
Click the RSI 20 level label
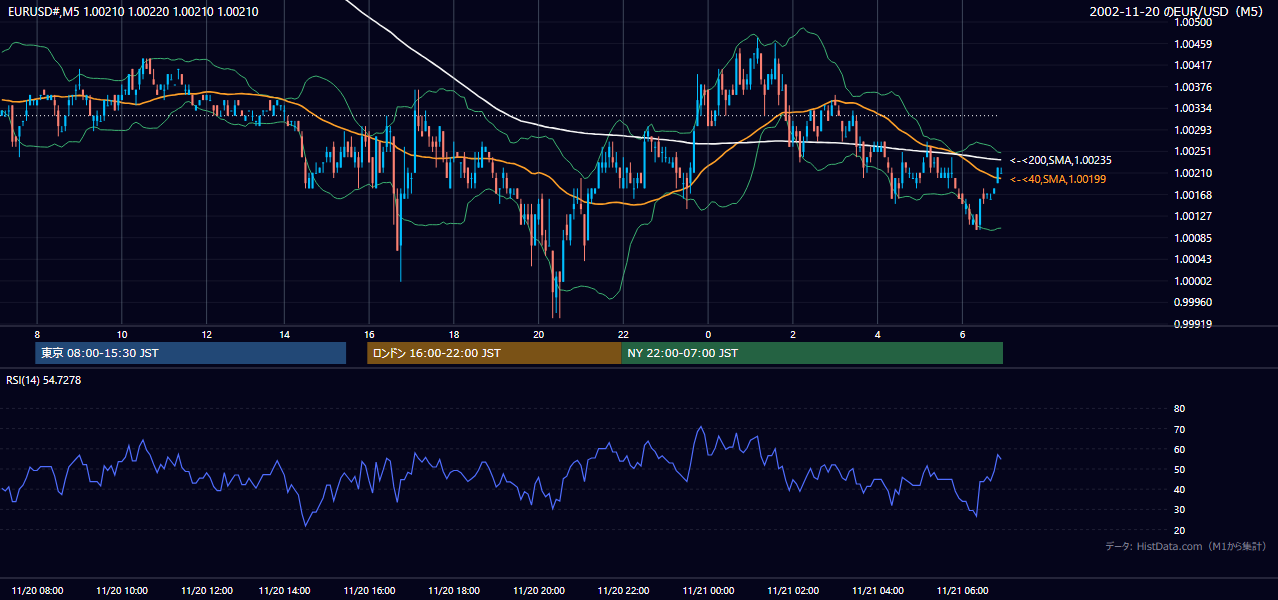1179,531
